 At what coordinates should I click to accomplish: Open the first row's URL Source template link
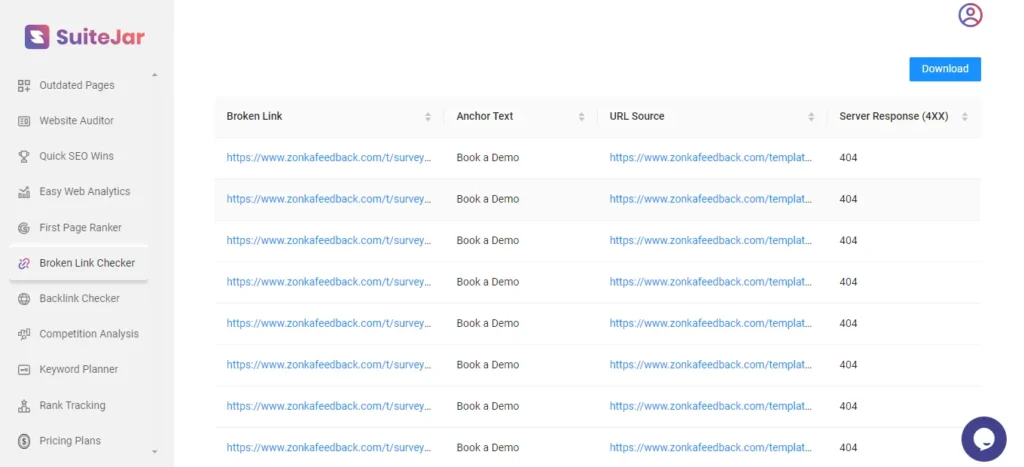coord(711,157)
